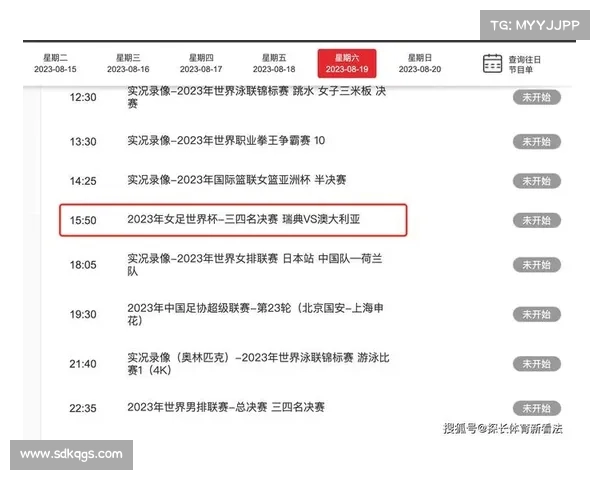Click the 18:05 time entry
The width and height of the screenshot is (600, 480).
click(x=83, y=265)
